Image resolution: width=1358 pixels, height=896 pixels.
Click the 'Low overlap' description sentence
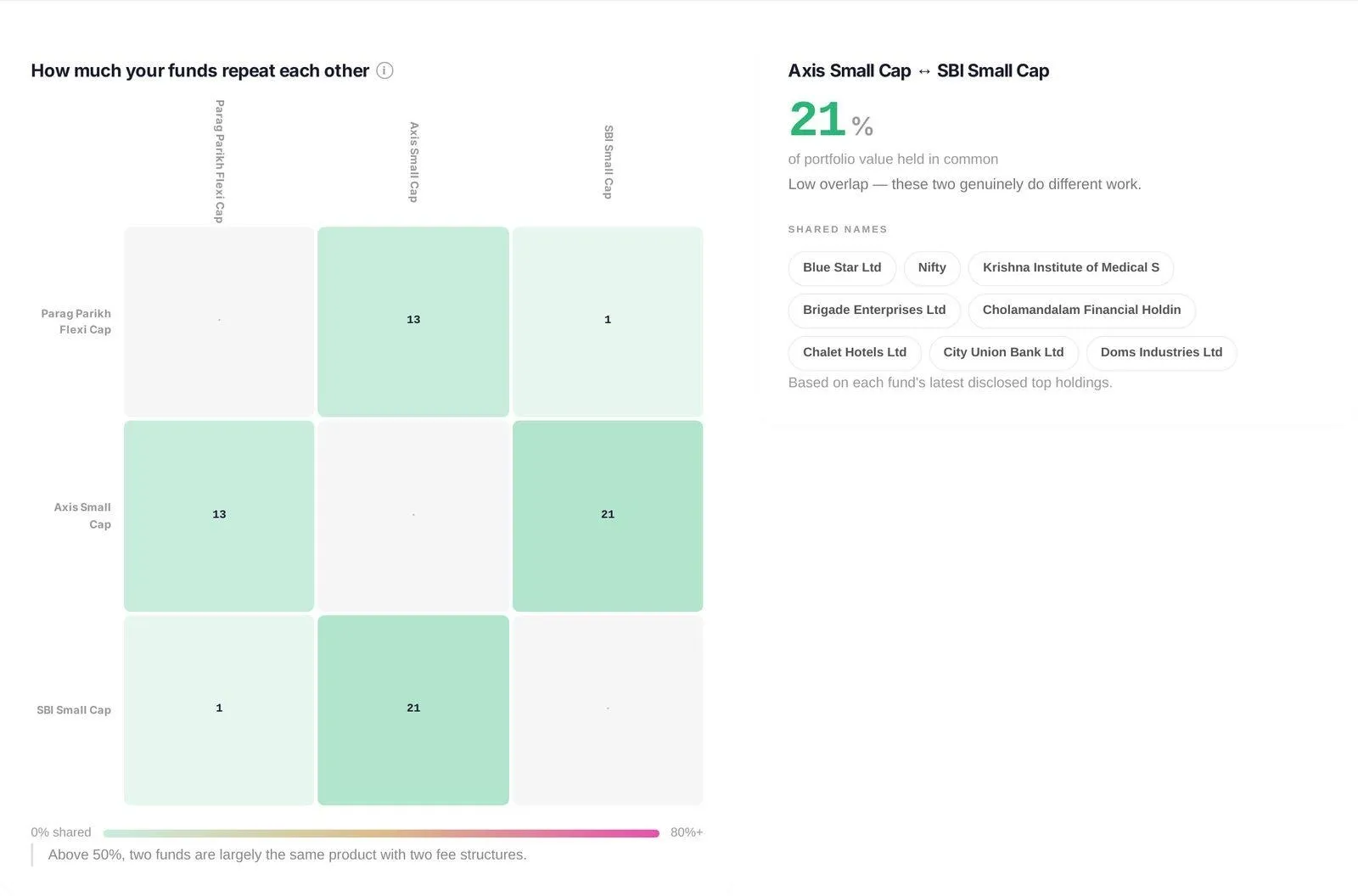point(964,184)
